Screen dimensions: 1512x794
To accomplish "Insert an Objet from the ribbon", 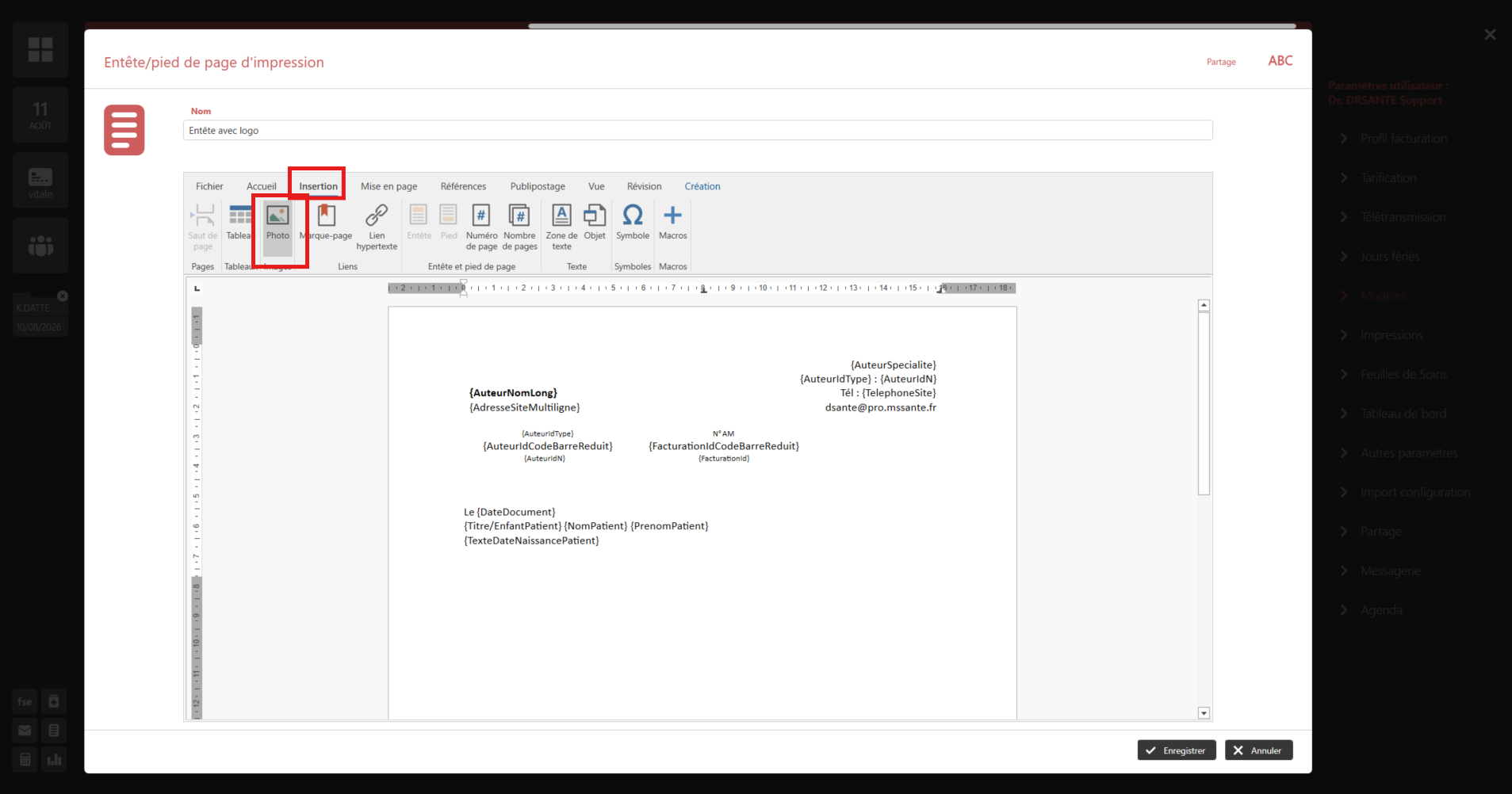I will pos(595,223).
